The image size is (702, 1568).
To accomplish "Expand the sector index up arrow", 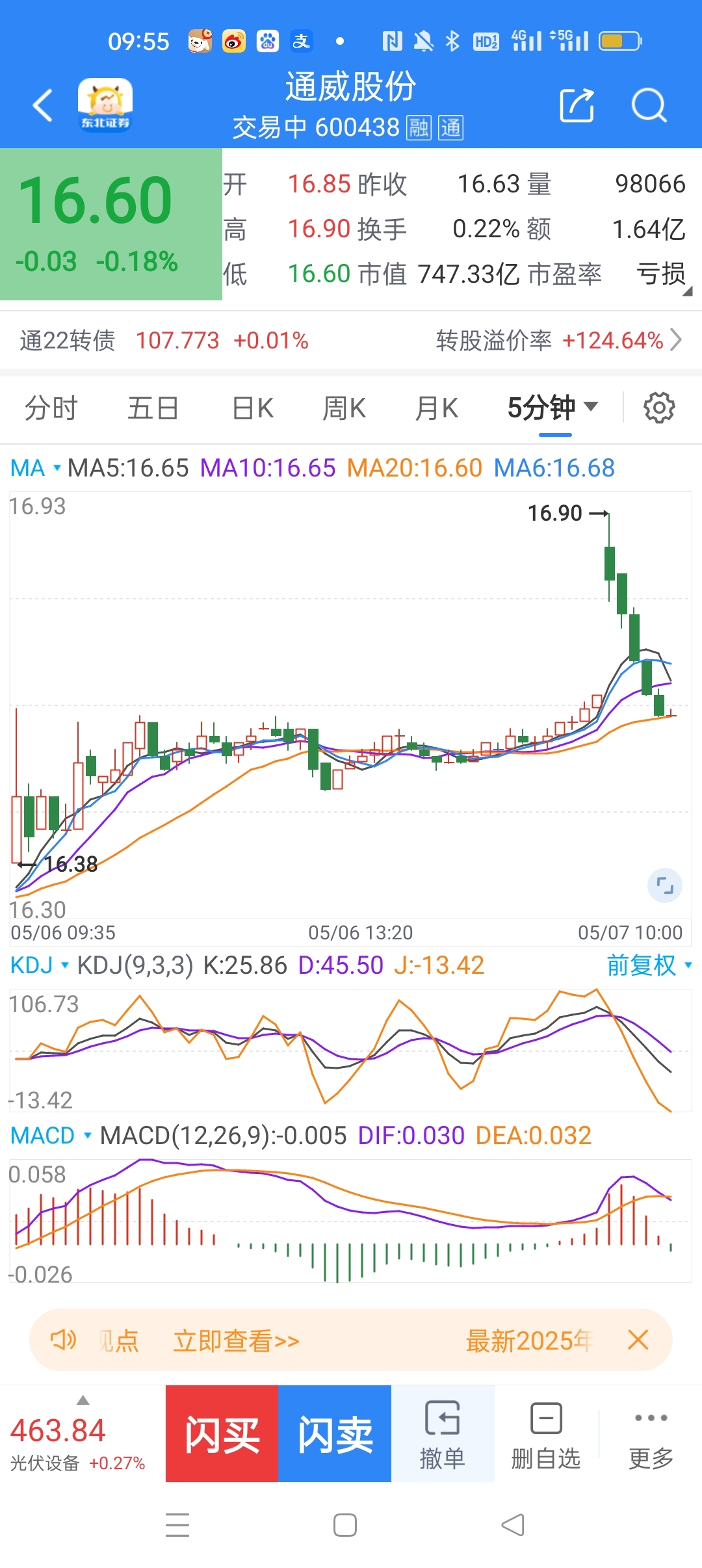I will pyautogui.click(x=83, y=1400).
